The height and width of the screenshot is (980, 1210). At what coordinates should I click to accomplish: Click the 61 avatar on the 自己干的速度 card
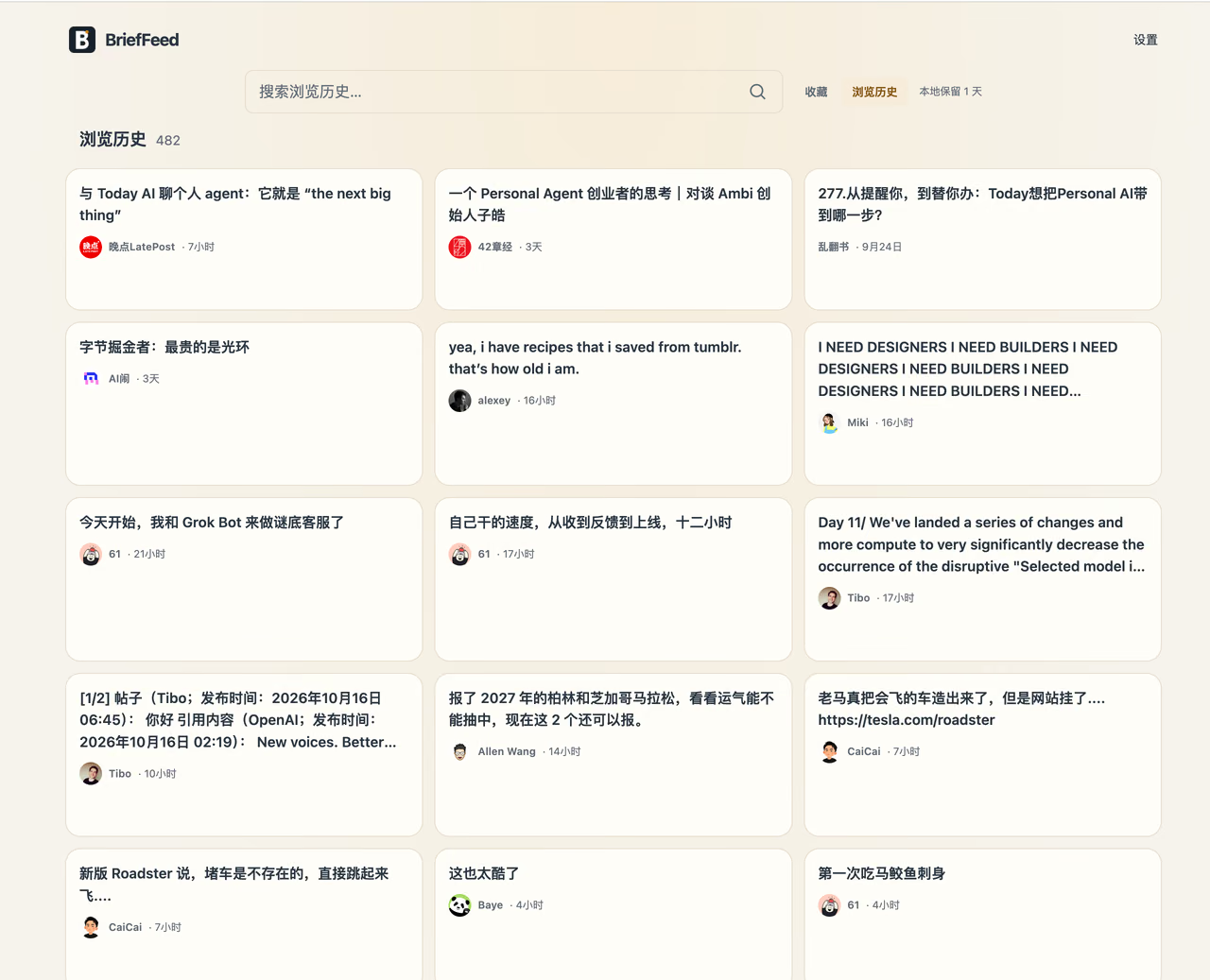click(x=459, y=554)
